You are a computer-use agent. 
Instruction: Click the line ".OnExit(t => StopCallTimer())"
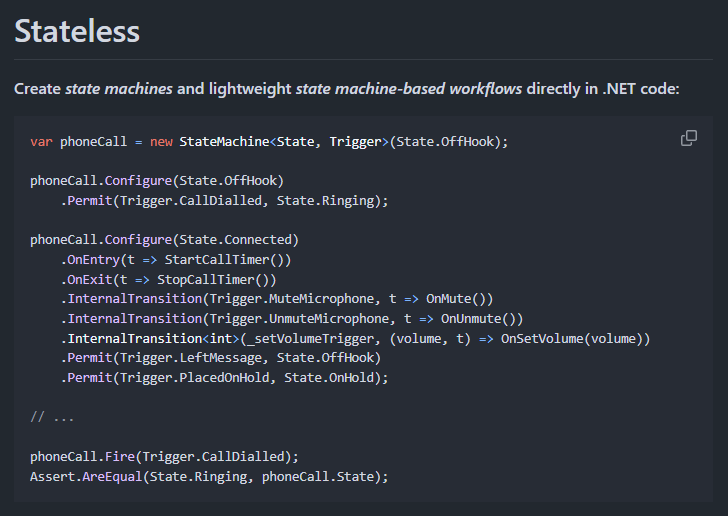pos(169,280)
